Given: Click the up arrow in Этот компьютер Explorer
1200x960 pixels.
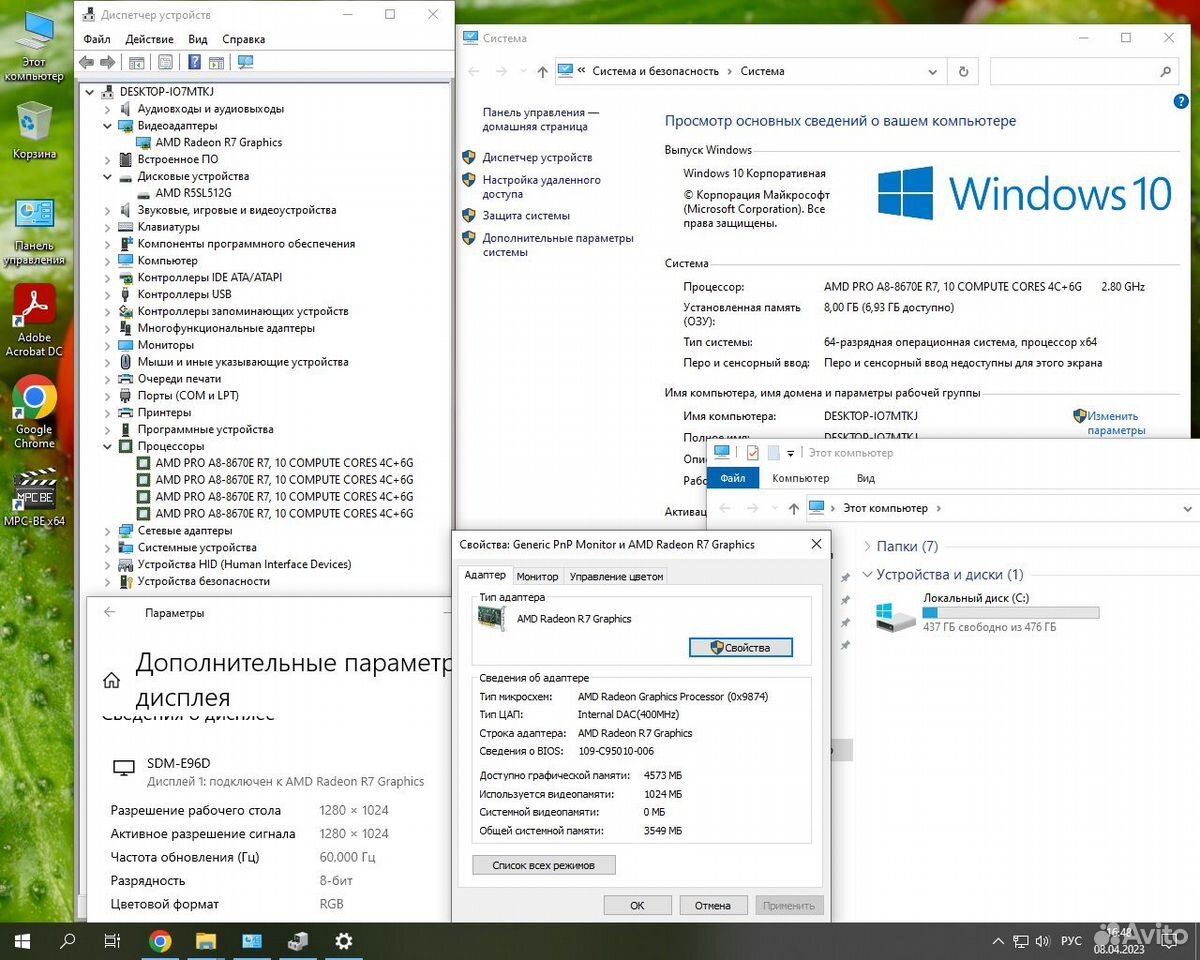Looking at the screenshot, I should [x=793, y=508].
